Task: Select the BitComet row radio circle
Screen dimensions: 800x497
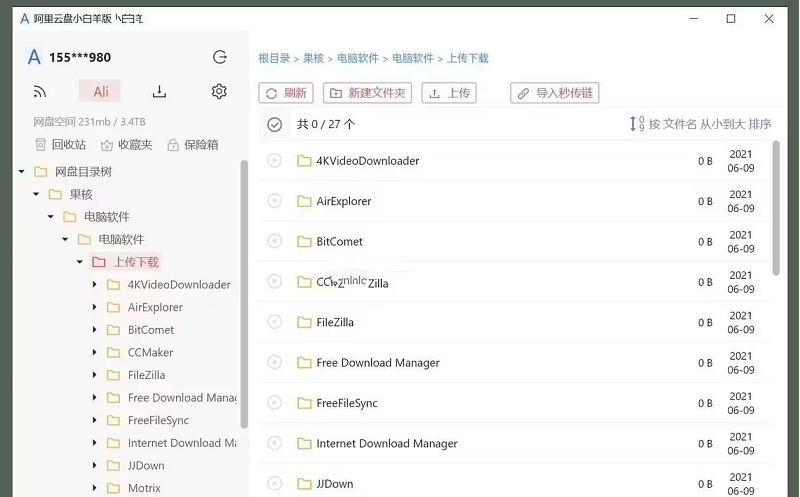Action: [x=274, y=241]
